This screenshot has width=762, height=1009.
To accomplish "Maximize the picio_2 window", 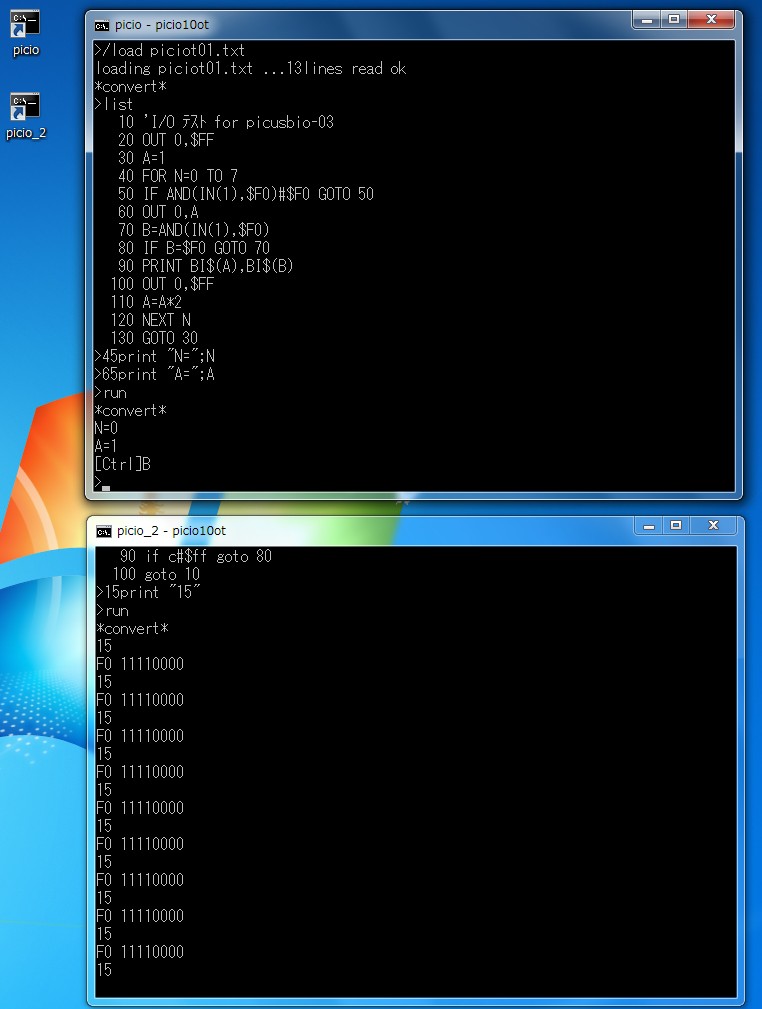I will 676,526.
